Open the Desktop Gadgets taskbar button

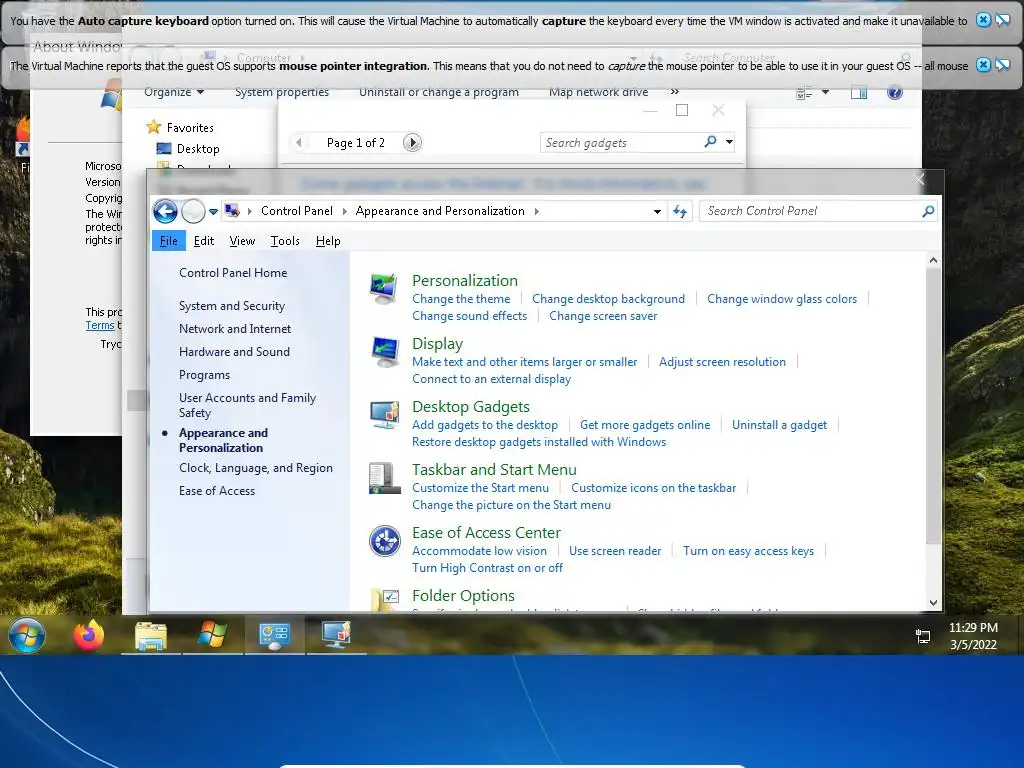tap(336, 635)
